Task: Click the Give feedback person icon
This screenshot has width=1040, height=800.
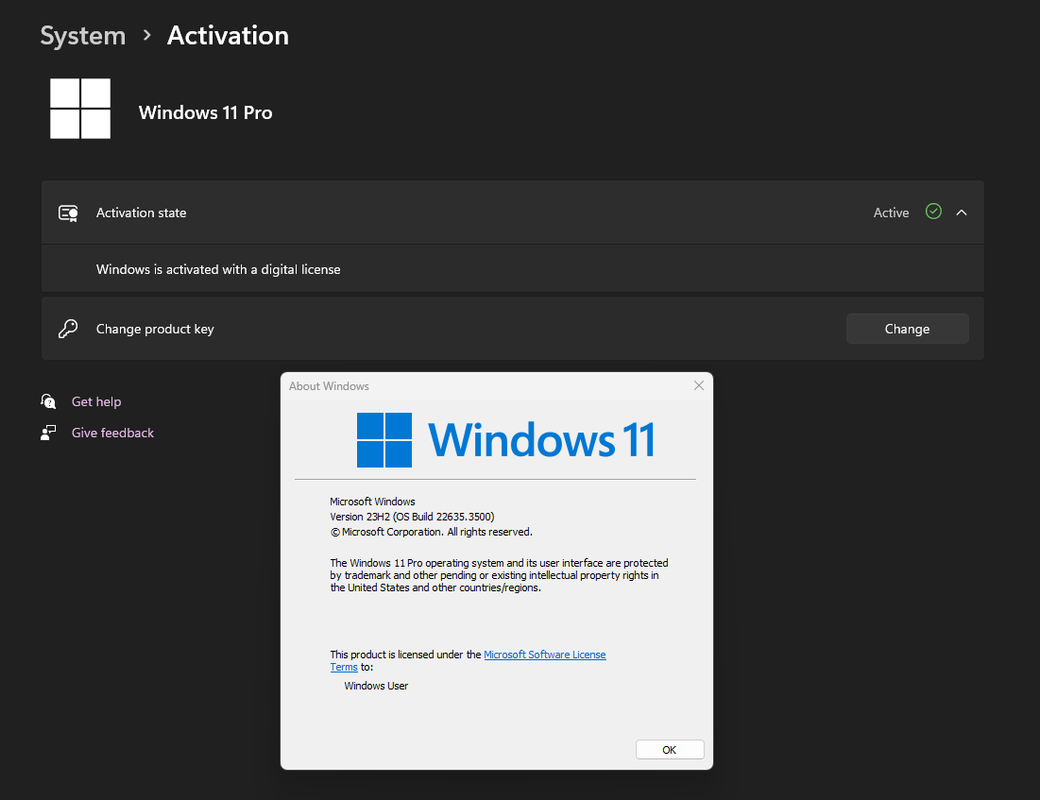Action: 48,433
